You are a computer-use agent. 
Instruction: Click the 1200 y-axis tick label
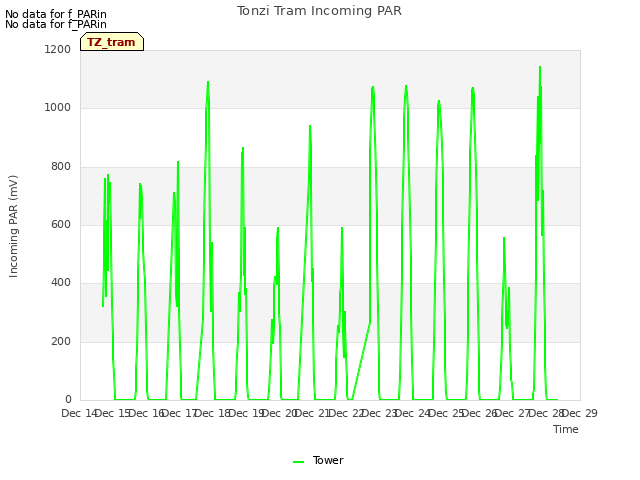(x=58, y=49)
